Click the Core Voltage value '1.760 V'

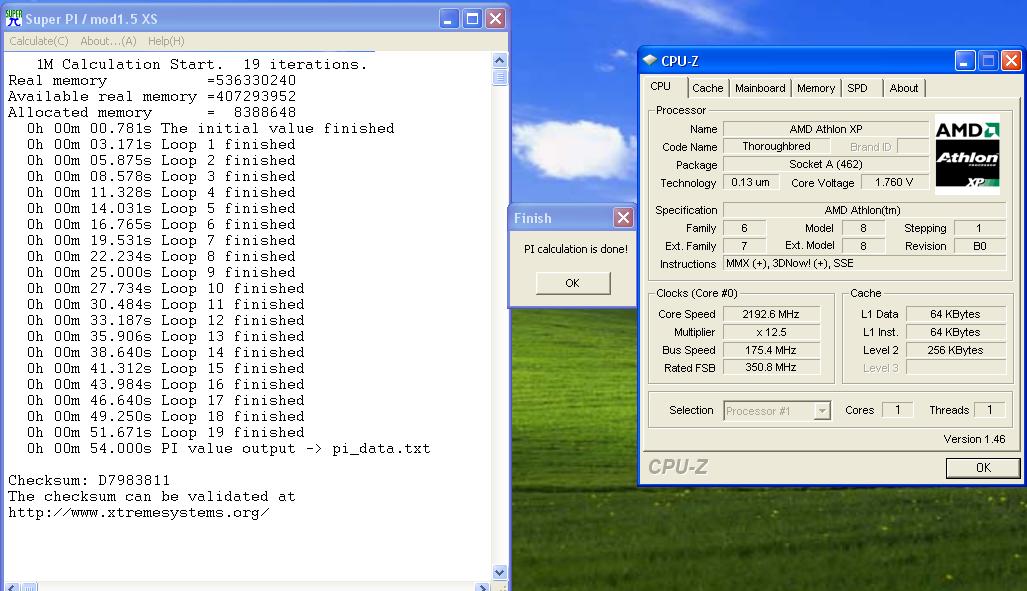pyautogui.click(x=894, y=182)
